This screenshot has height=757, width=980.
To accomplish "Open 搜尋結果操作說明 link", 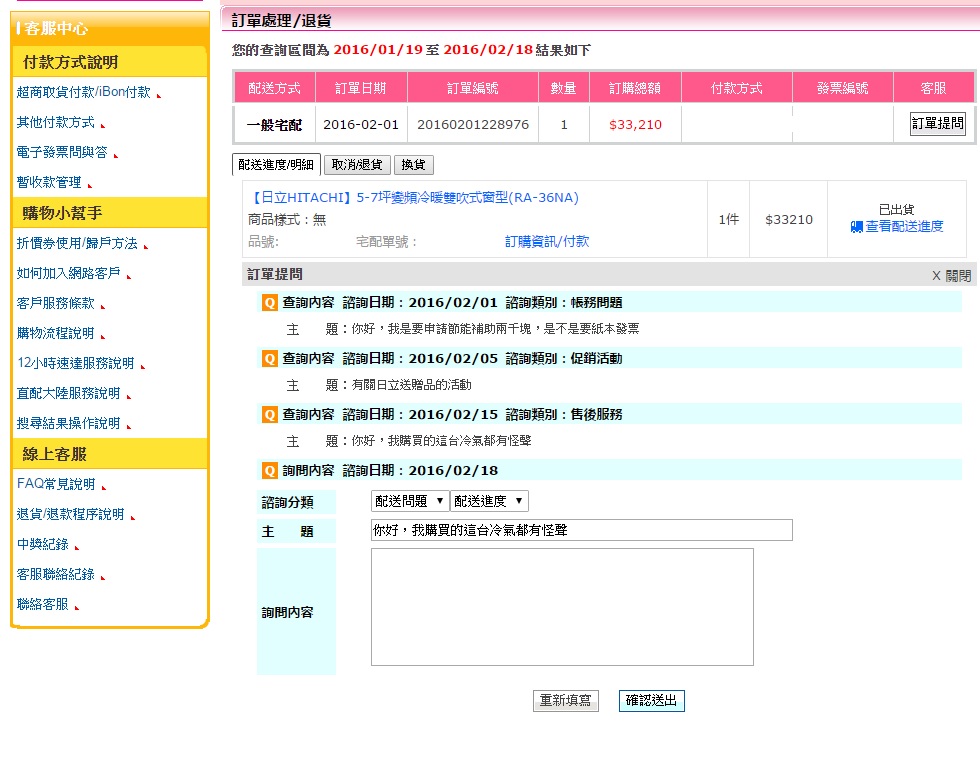I will click(x=68, y=424).
